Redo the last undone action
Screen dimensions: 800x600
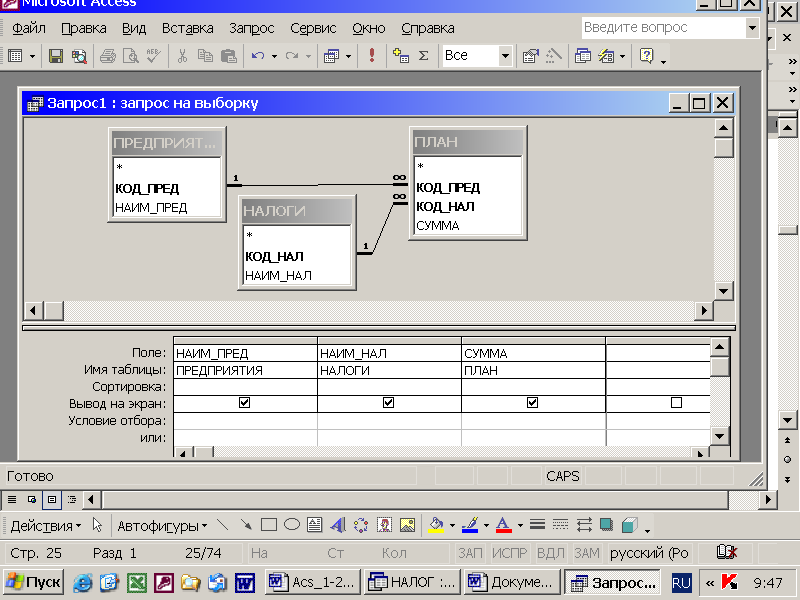(x=292, y=56)
